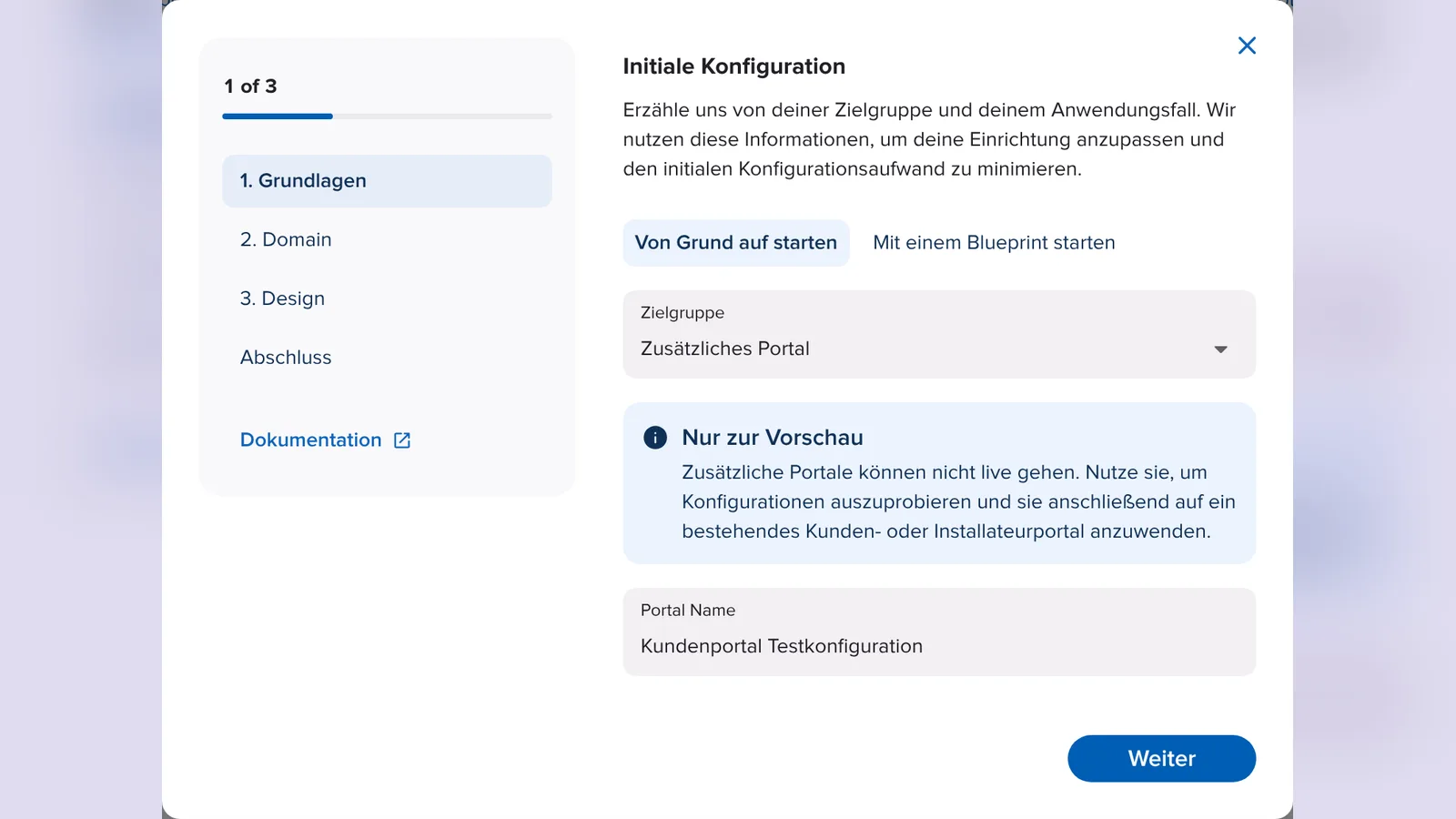This screenshot has height=819, width=1456.
Task: Focus the Portal Name input field
Action: pyautogui.click(x=939, y=632)
